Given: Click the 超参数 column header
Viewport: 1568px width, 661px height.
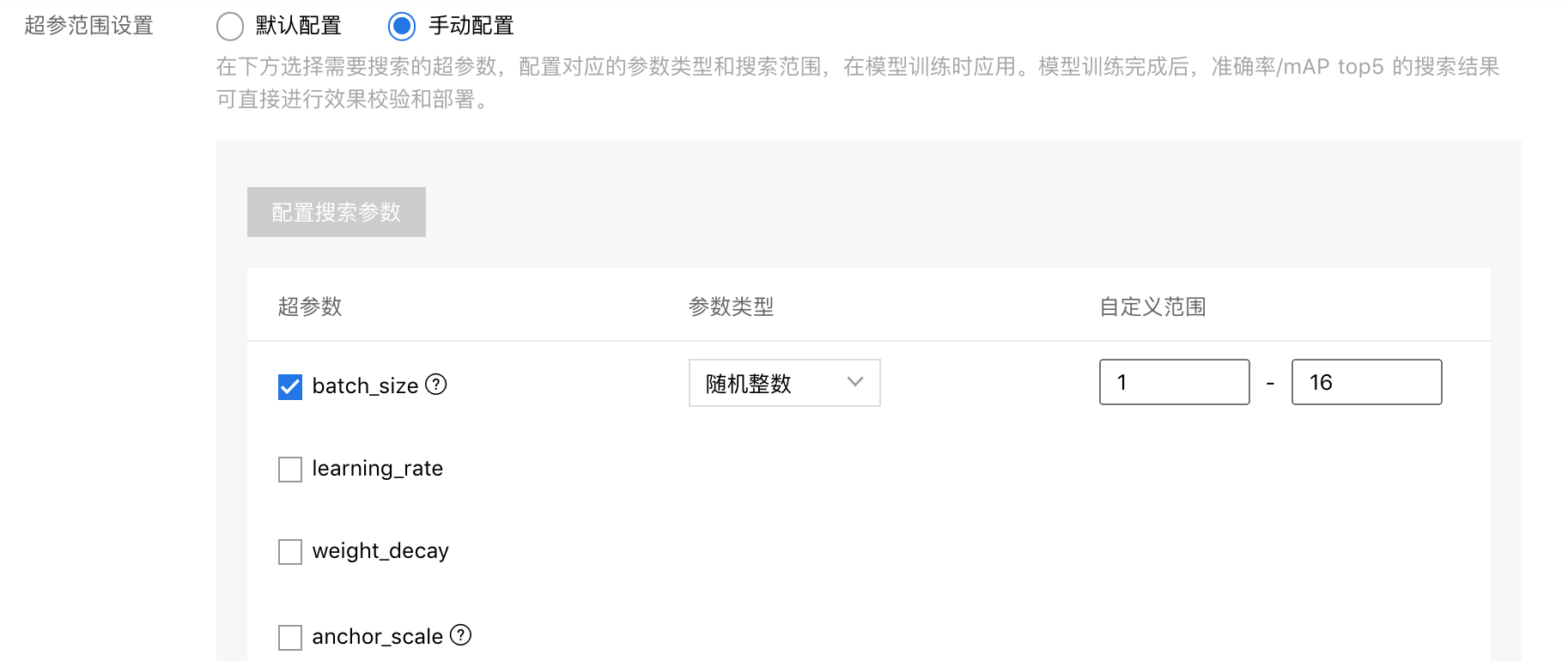Looking at the screenshot, I should (310, 306).
